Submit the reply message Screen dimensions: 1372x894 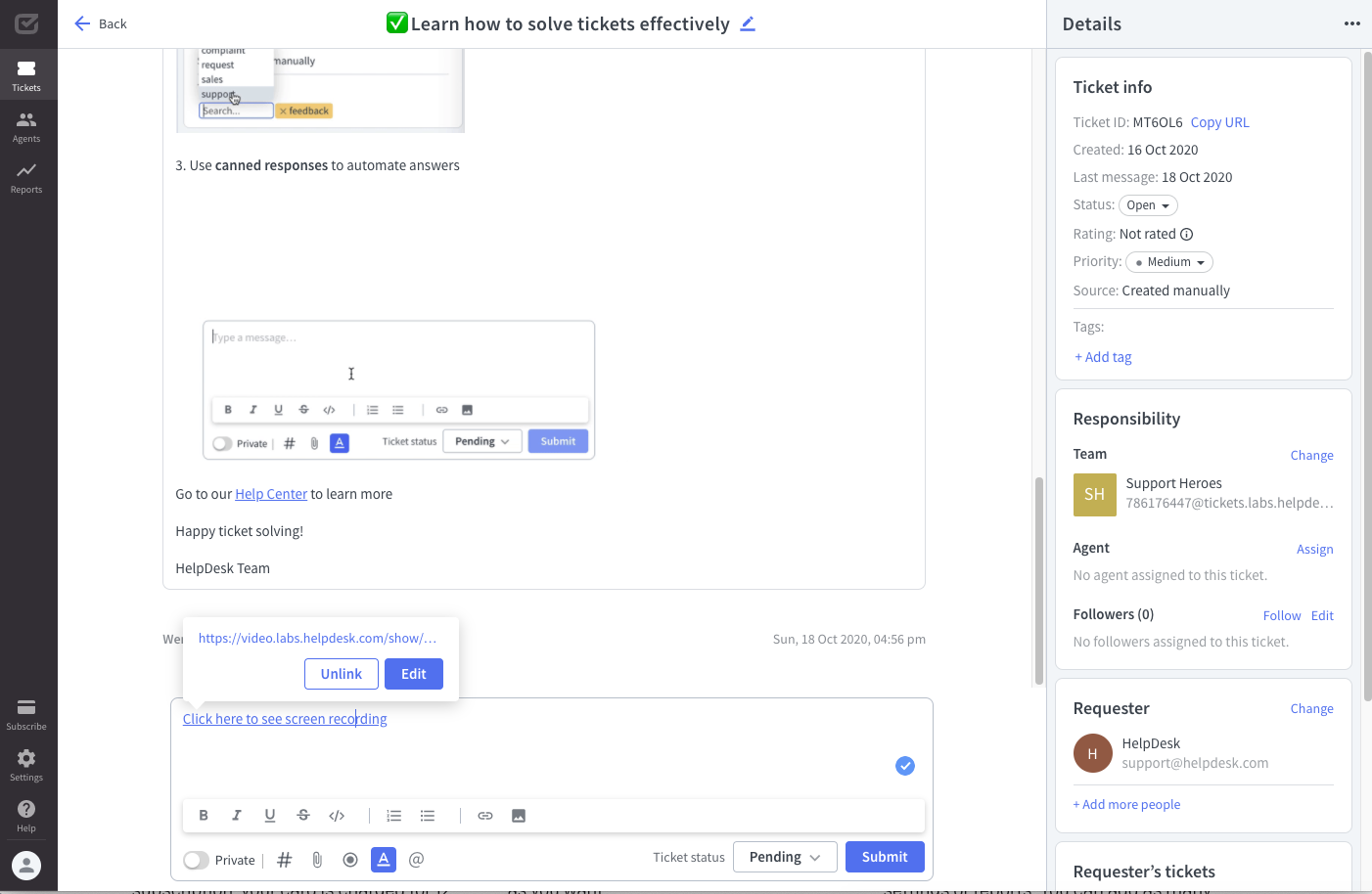click(885, 857)
